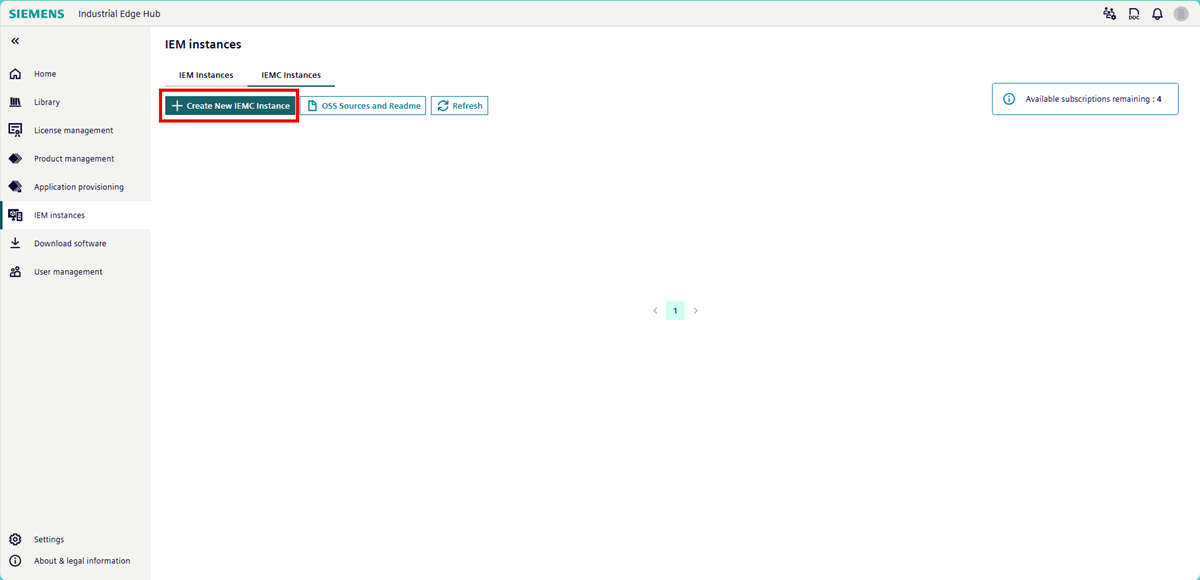
Task: Switch to the IEM Instances tab
Action: (x=206, y=74)
